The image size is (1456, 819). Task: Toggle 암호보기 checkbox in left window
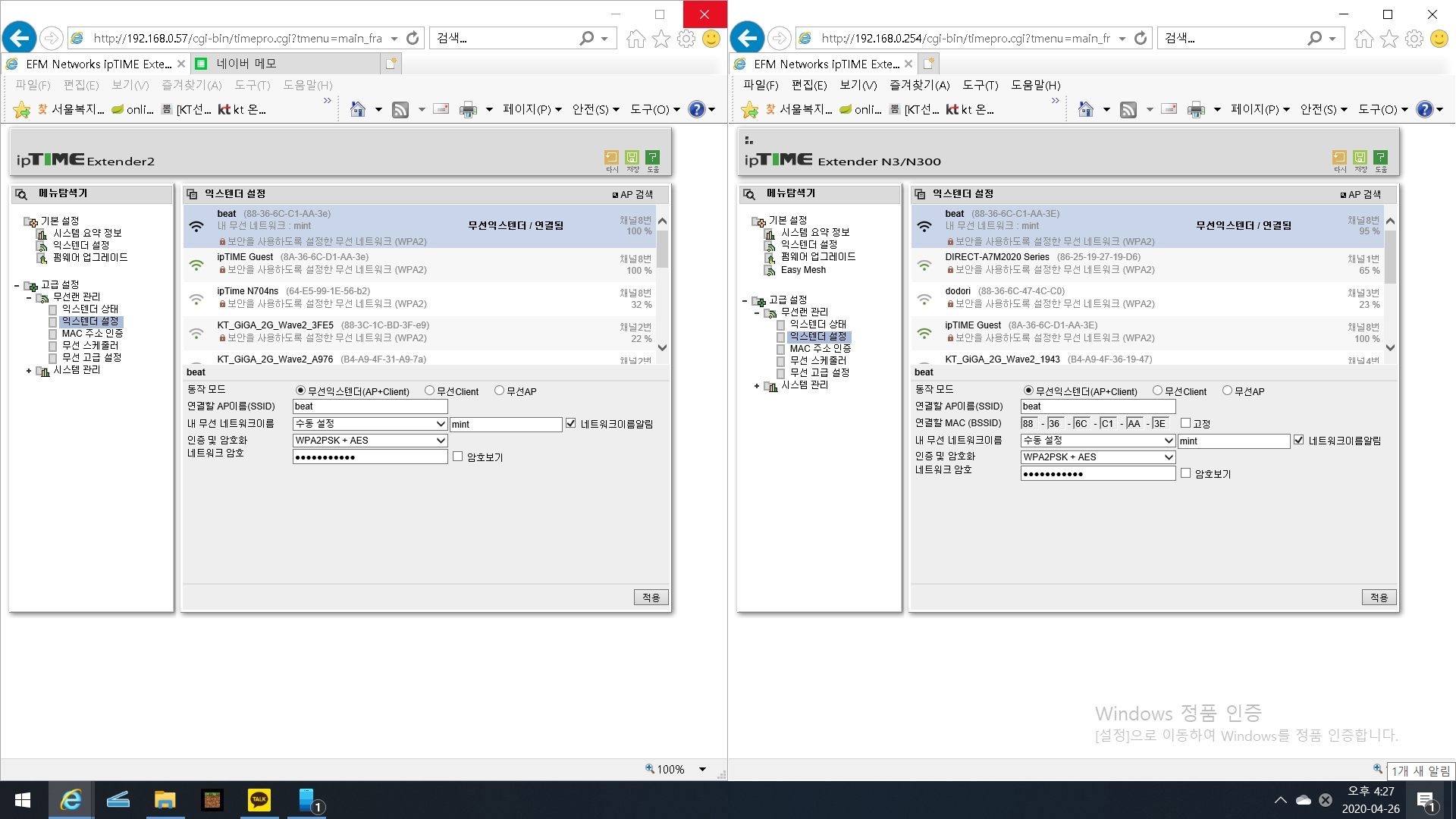[x=457, y=457]
